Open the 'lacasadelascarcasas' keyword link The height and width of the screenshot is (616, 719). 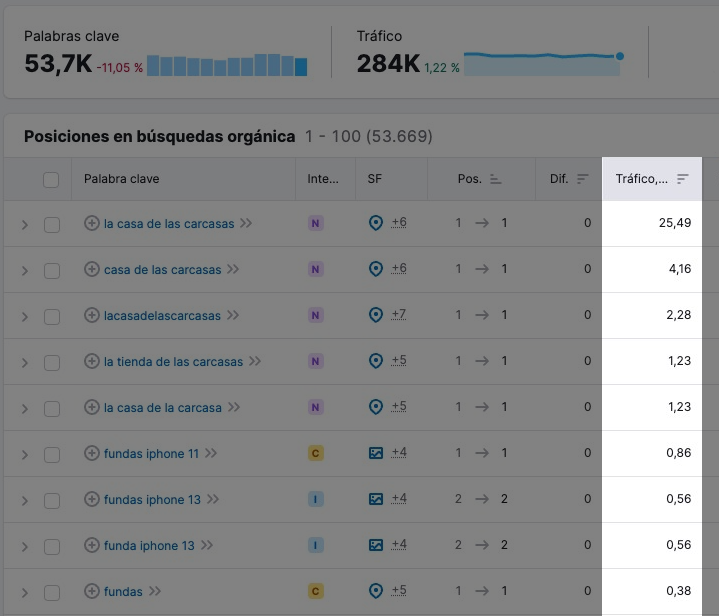tap(162, 315)
